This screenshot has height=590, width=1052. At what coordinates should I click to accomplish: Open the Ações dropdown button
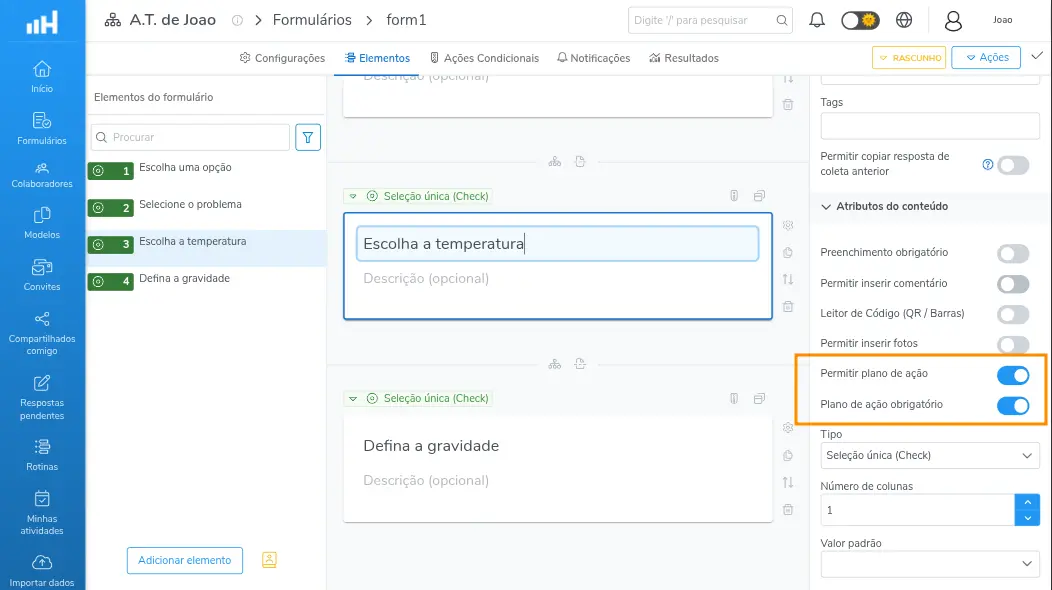click(986, 58)
